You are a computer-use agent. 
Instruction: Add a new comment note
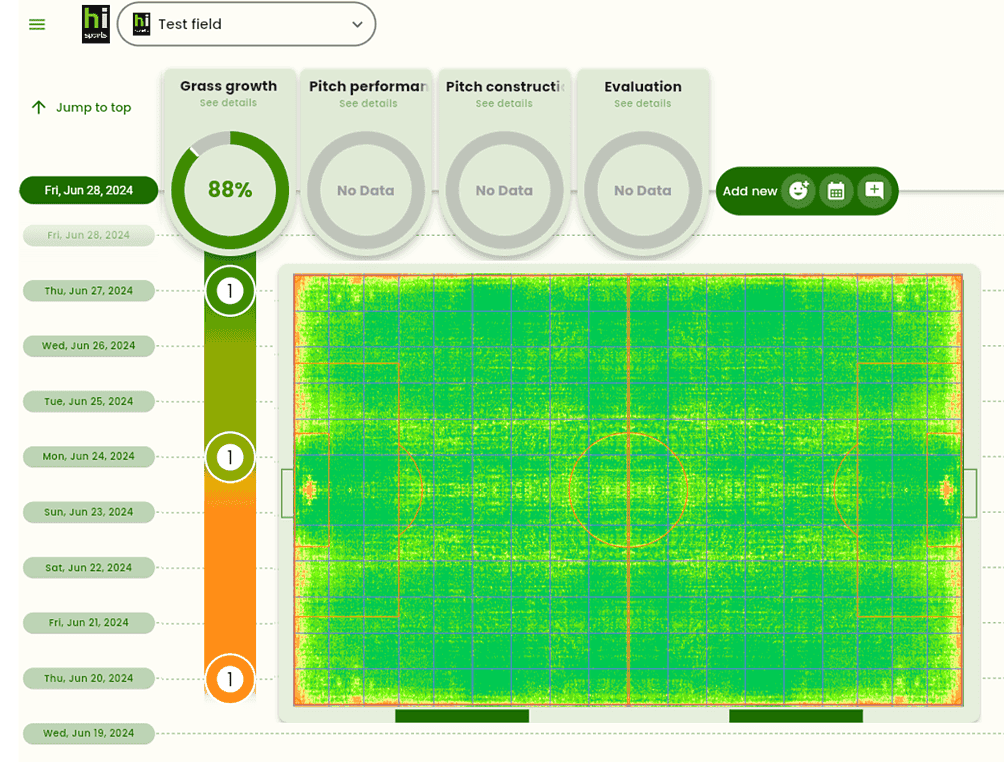coord(874,191)
